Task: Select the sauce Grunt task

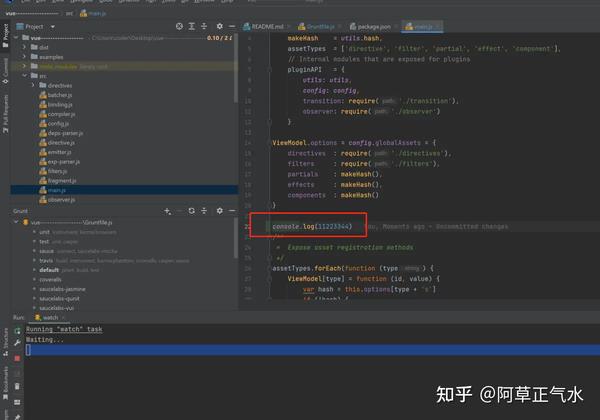Action: [x=46, y=251]
